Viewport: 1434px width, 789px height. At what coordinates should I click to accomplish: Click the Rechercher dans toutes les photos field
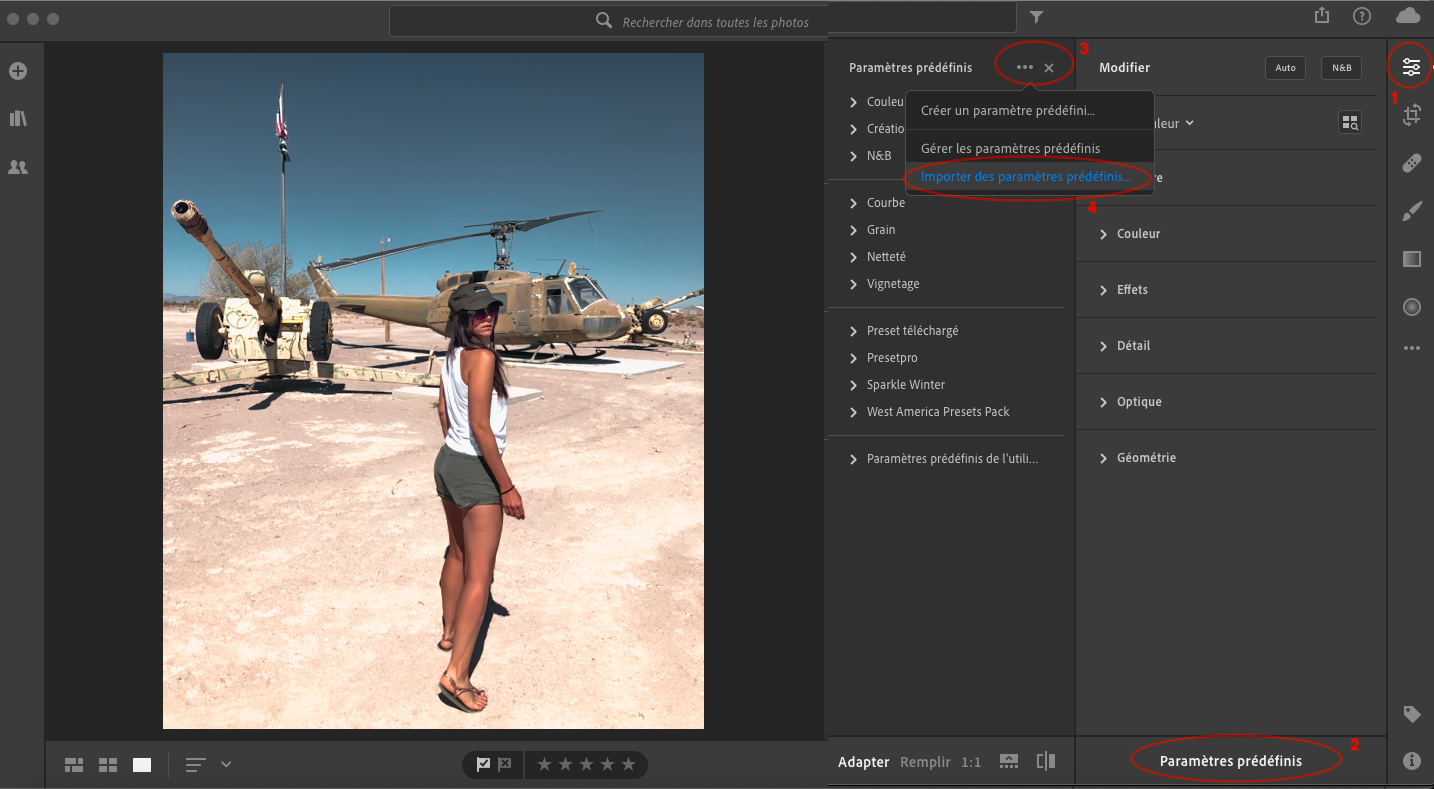[714, 21]
